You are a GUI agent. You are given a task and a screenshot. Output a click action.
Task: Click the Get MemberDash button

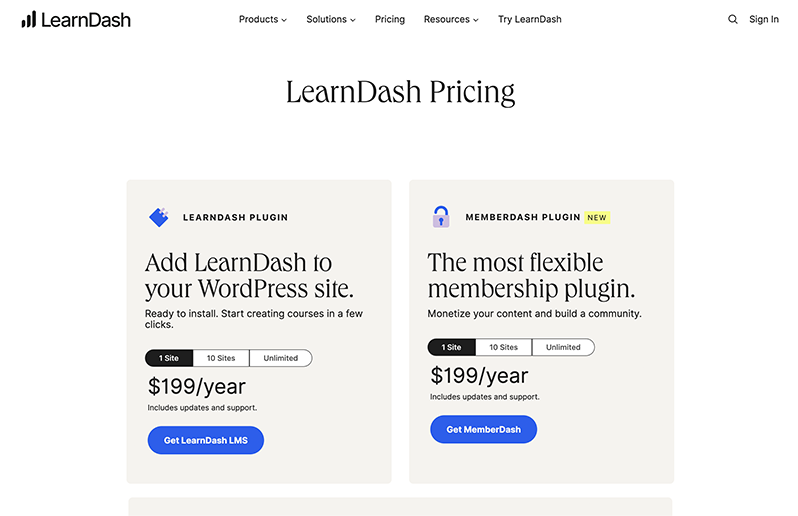coord(483,430)
